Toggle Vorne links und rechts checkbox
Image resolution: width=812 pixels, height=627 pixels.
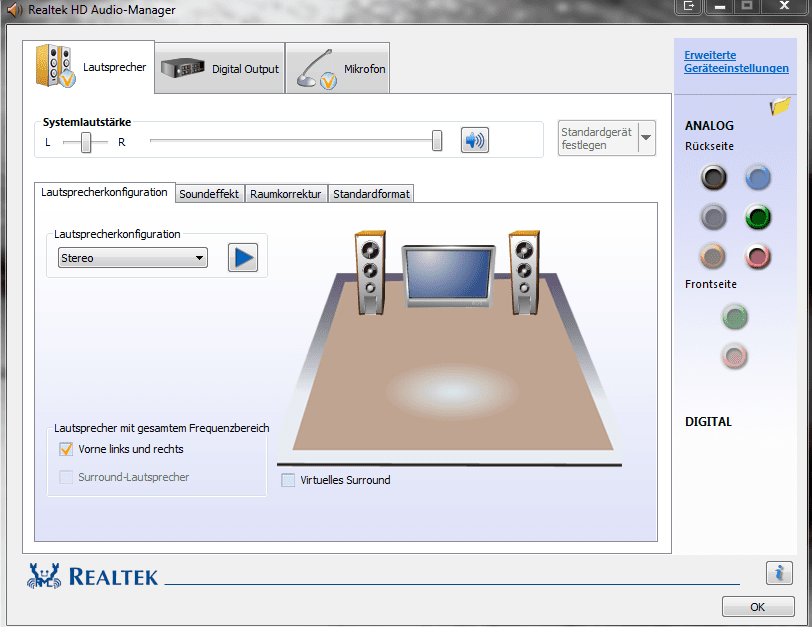pos(66,449)
